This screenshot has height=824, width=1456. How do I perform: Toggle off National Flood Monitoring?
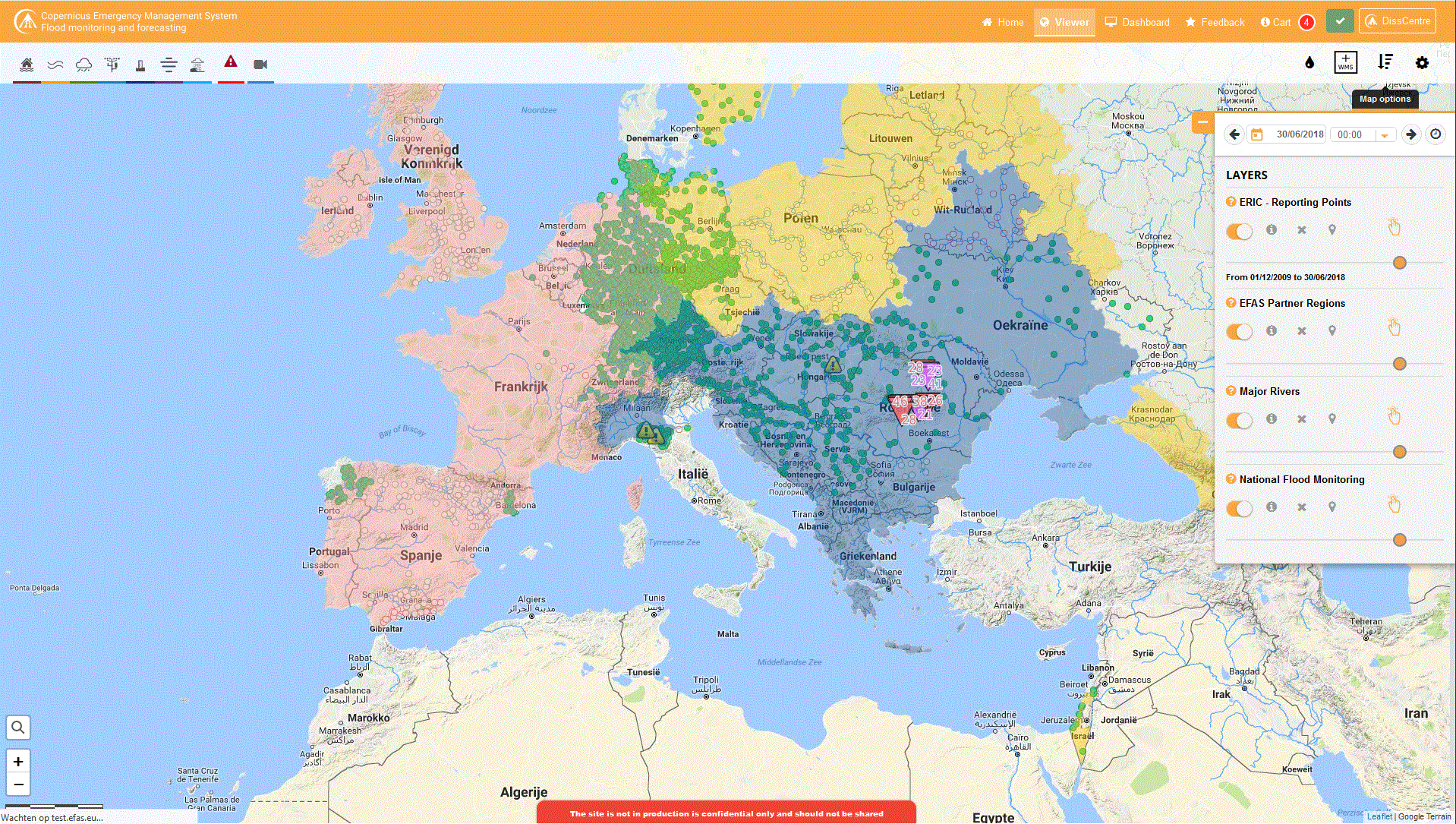[x=1239, y=508]
